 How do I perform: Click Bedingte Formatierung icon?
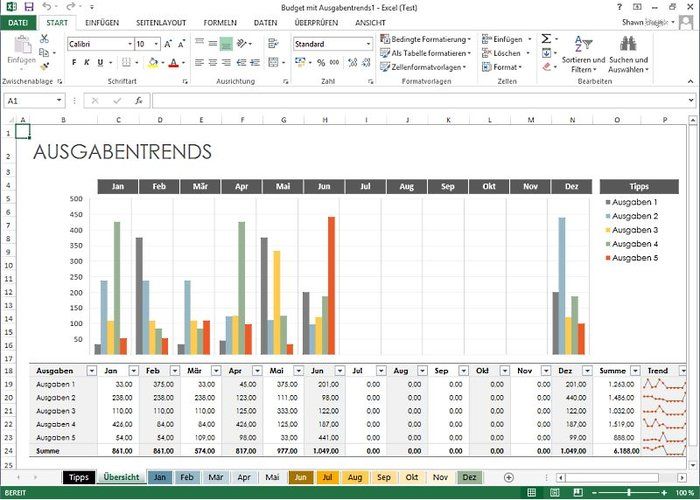pyautogui.click(x=385, y=39)
